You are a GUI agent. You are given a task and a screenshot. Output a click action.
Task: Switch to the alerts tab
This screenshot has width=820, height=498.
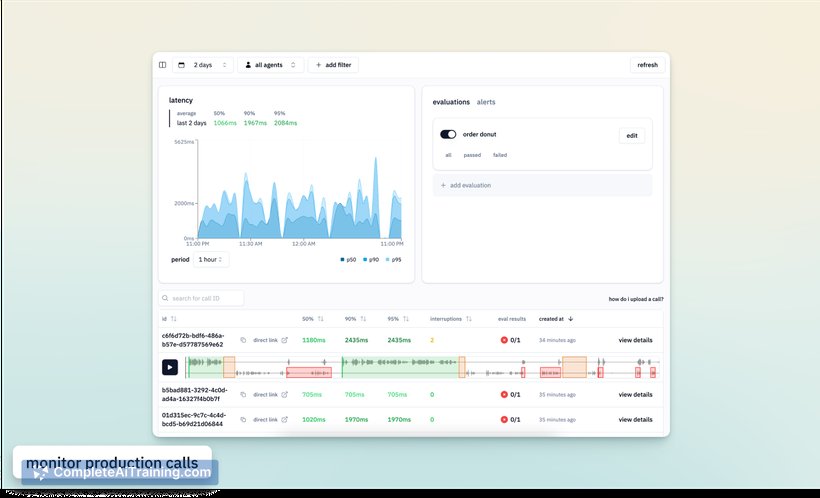coord(485,102)
